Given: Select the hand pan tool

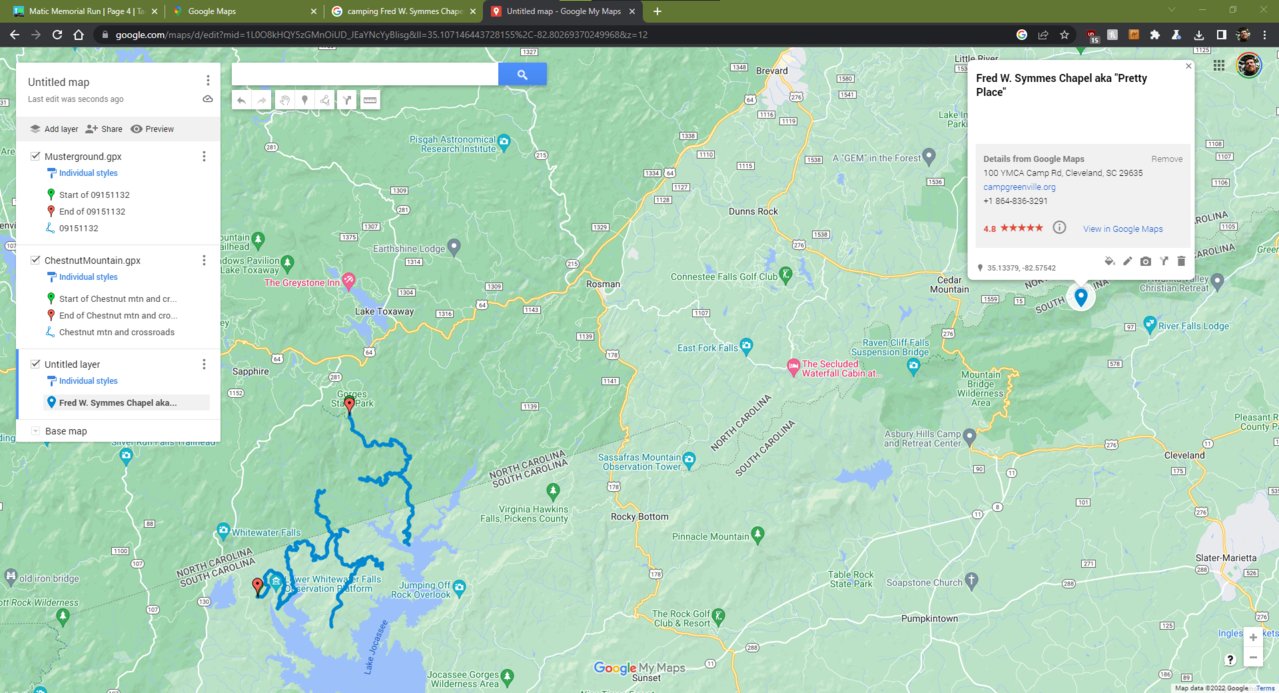Looking at the screenshot, I should pyautogui.click(x=284, y=100).
